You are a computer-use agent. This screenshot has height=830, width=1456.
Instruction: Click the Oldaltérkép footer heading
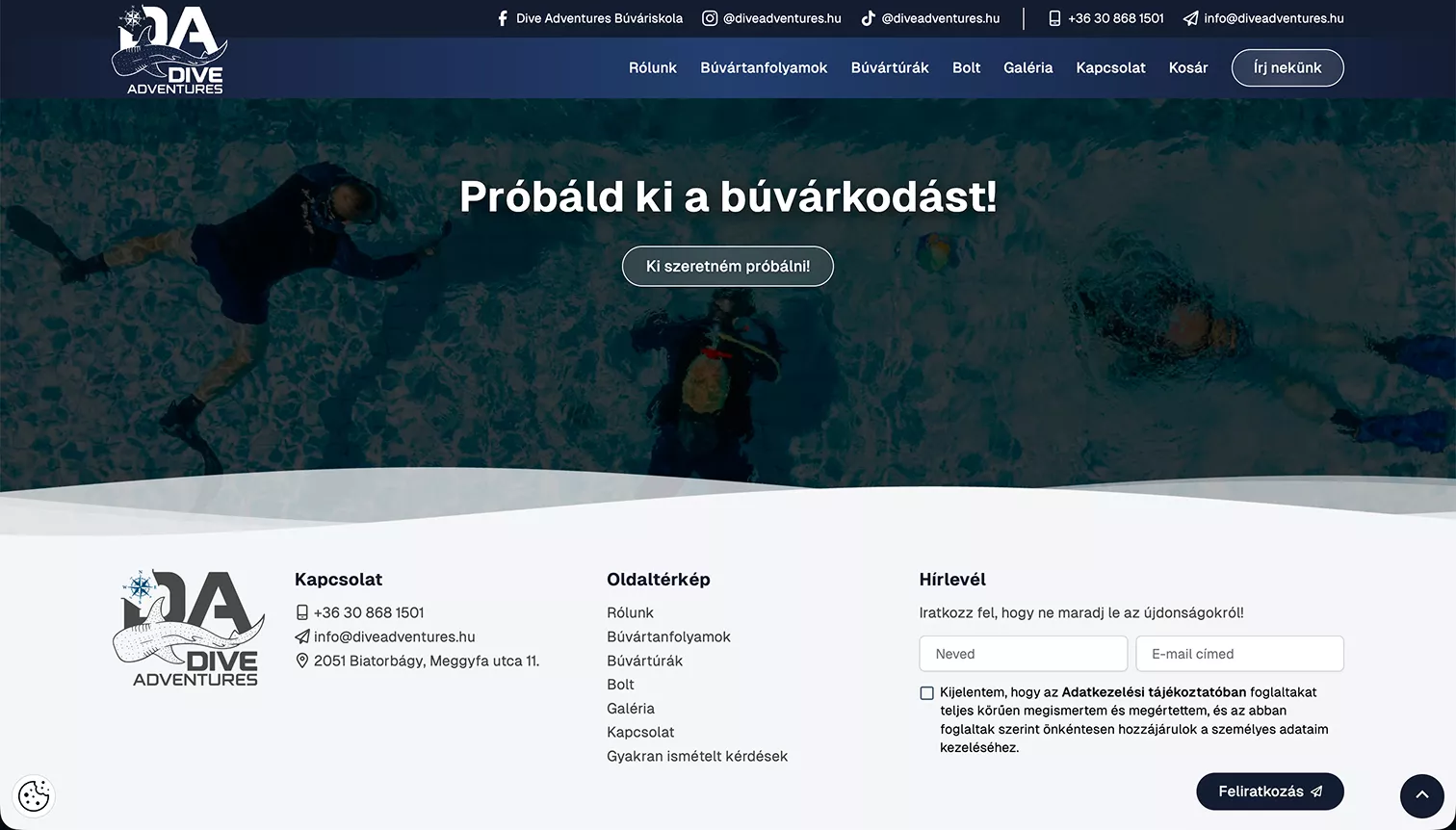tap(659, 580)
